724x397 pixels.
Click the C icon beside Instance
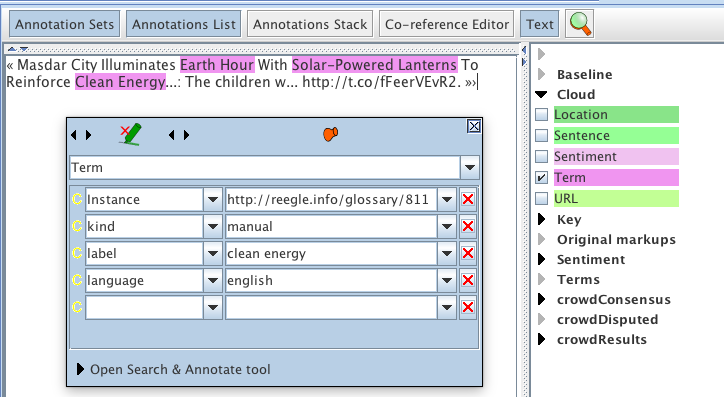tap(77, 199)
